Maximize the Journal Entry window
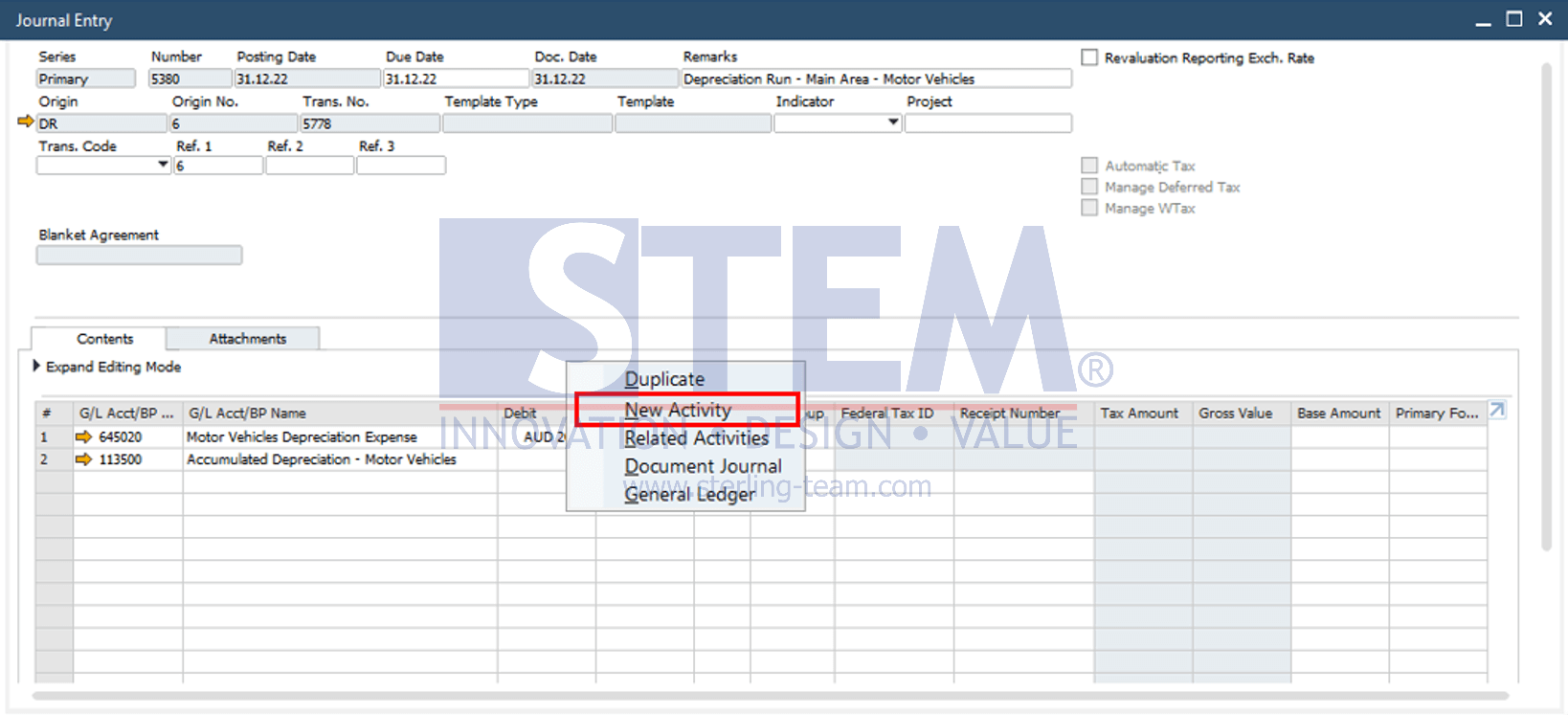The image size is (1568, 715). 1513,18
